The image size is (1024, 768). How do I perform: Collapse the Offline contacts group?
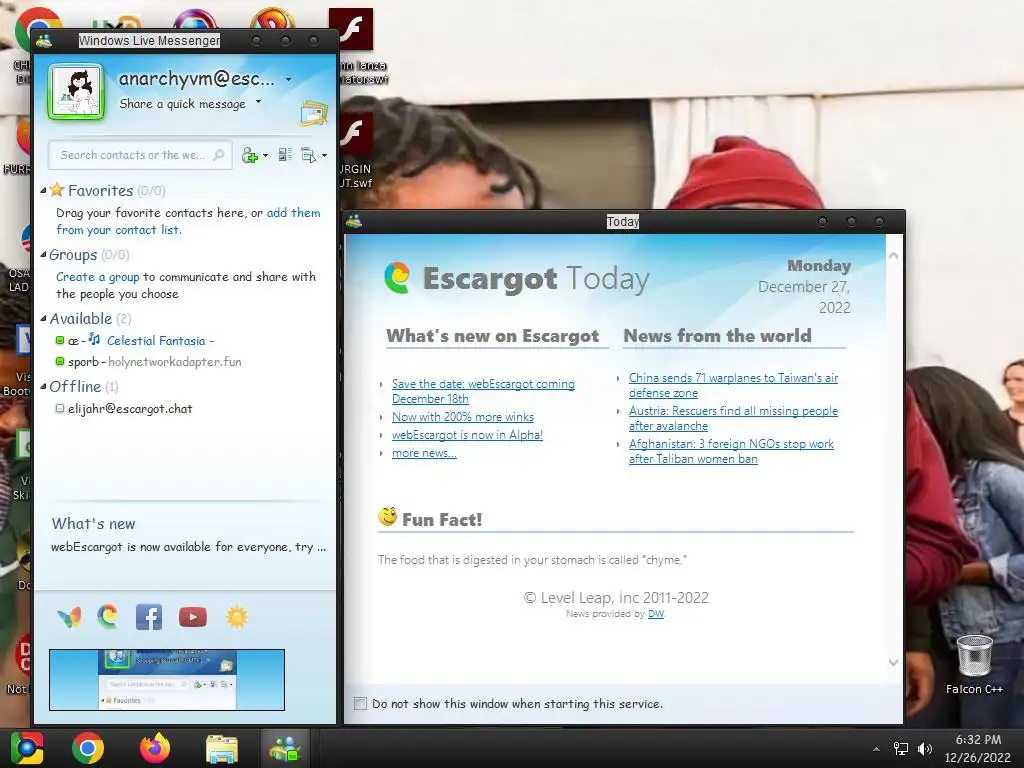click(43, 387)
